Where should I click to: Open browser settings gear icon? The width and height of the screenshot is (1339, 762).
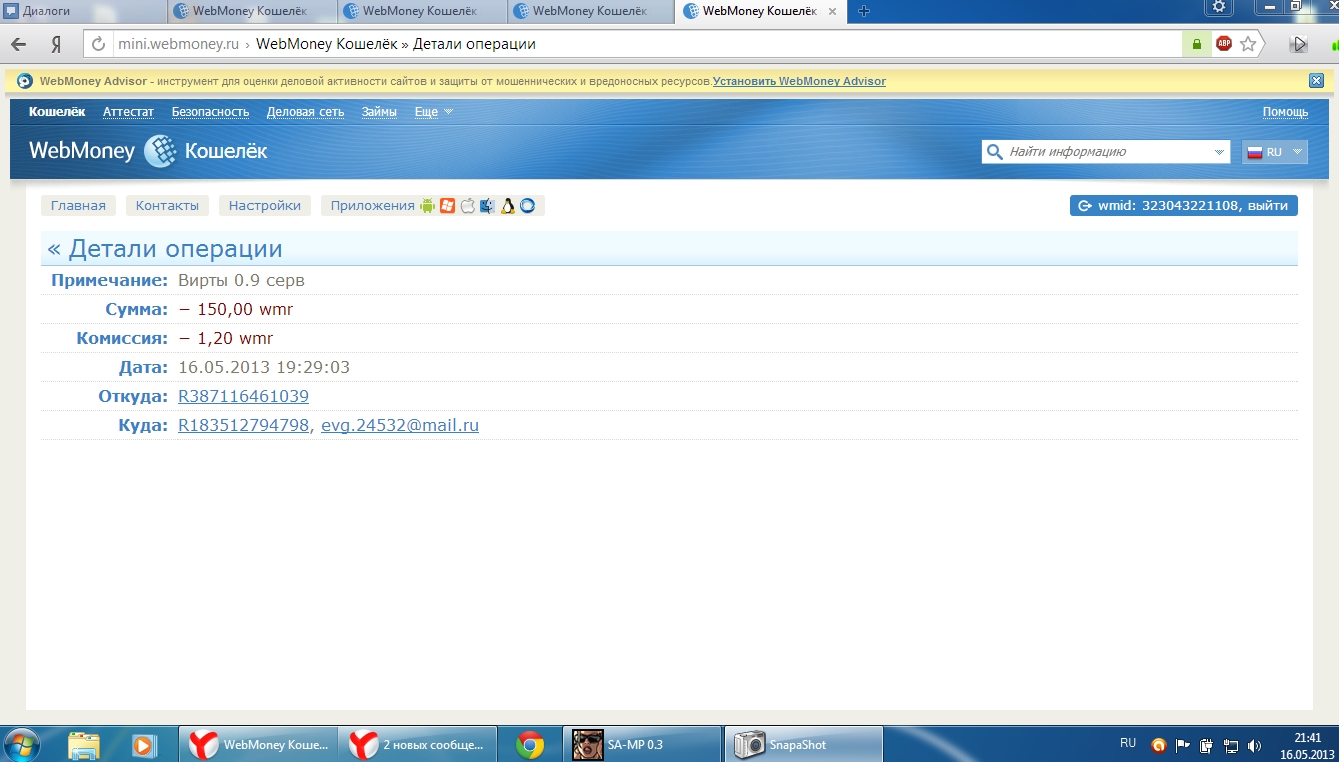tap(1218, 8)
